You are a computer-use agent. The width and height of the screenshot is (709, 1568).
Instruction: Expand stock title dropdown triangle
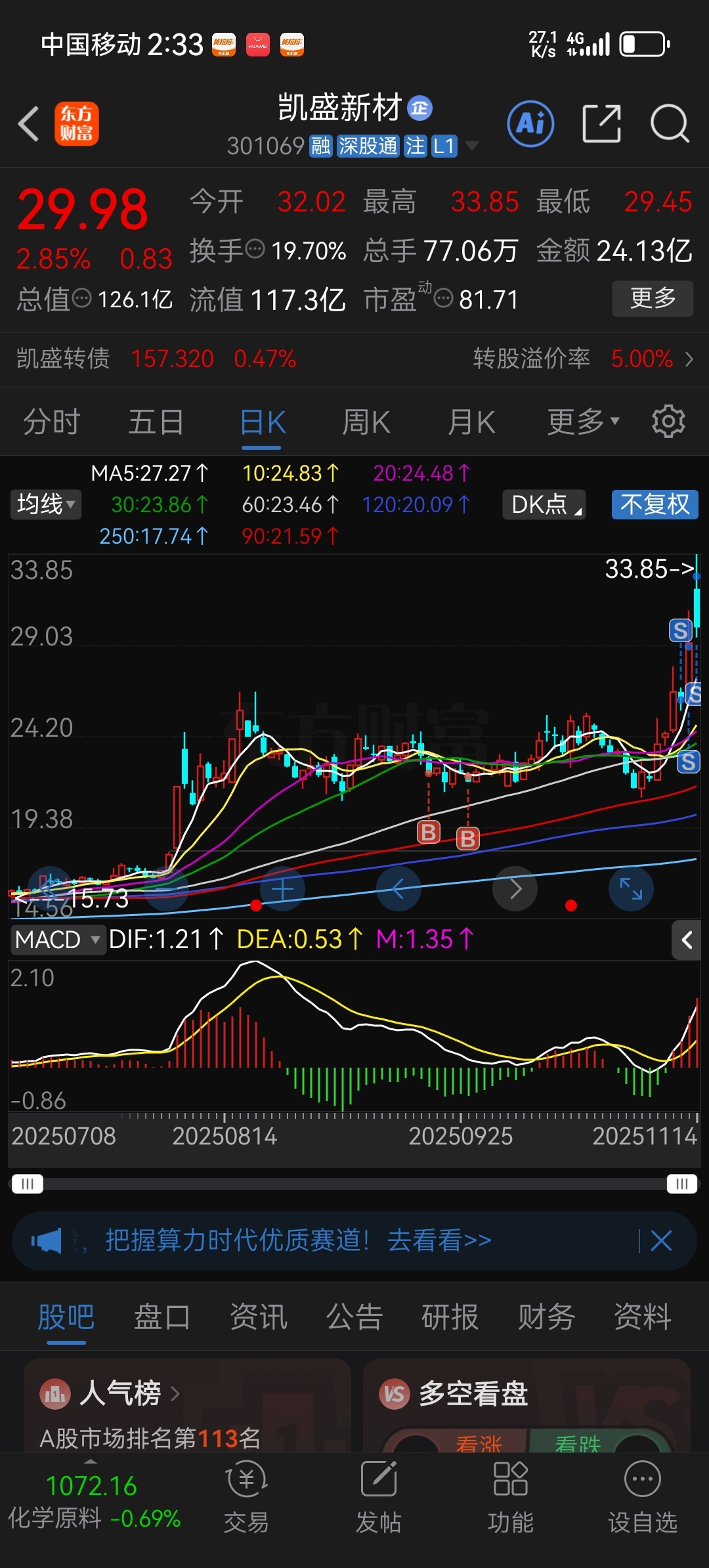pos(472,146)
